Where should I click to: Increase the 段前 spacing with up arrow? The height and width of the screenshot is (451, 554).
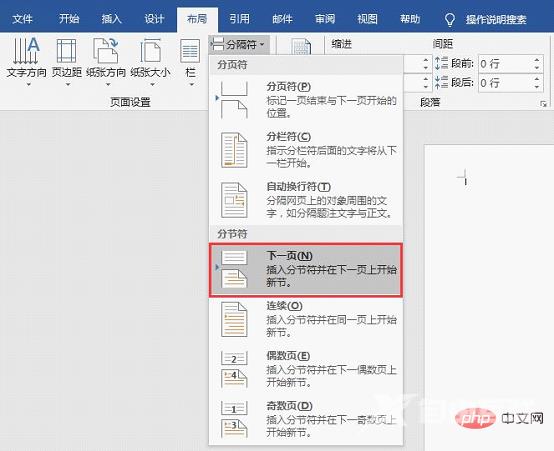click(537, 60)
